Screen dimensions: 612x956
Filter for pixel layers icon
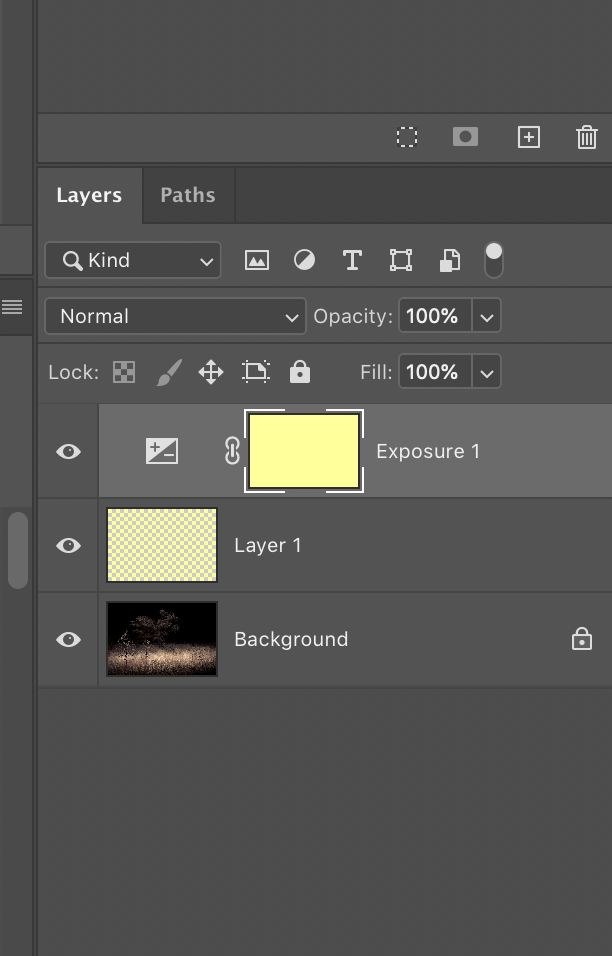[x=257, y=260]
